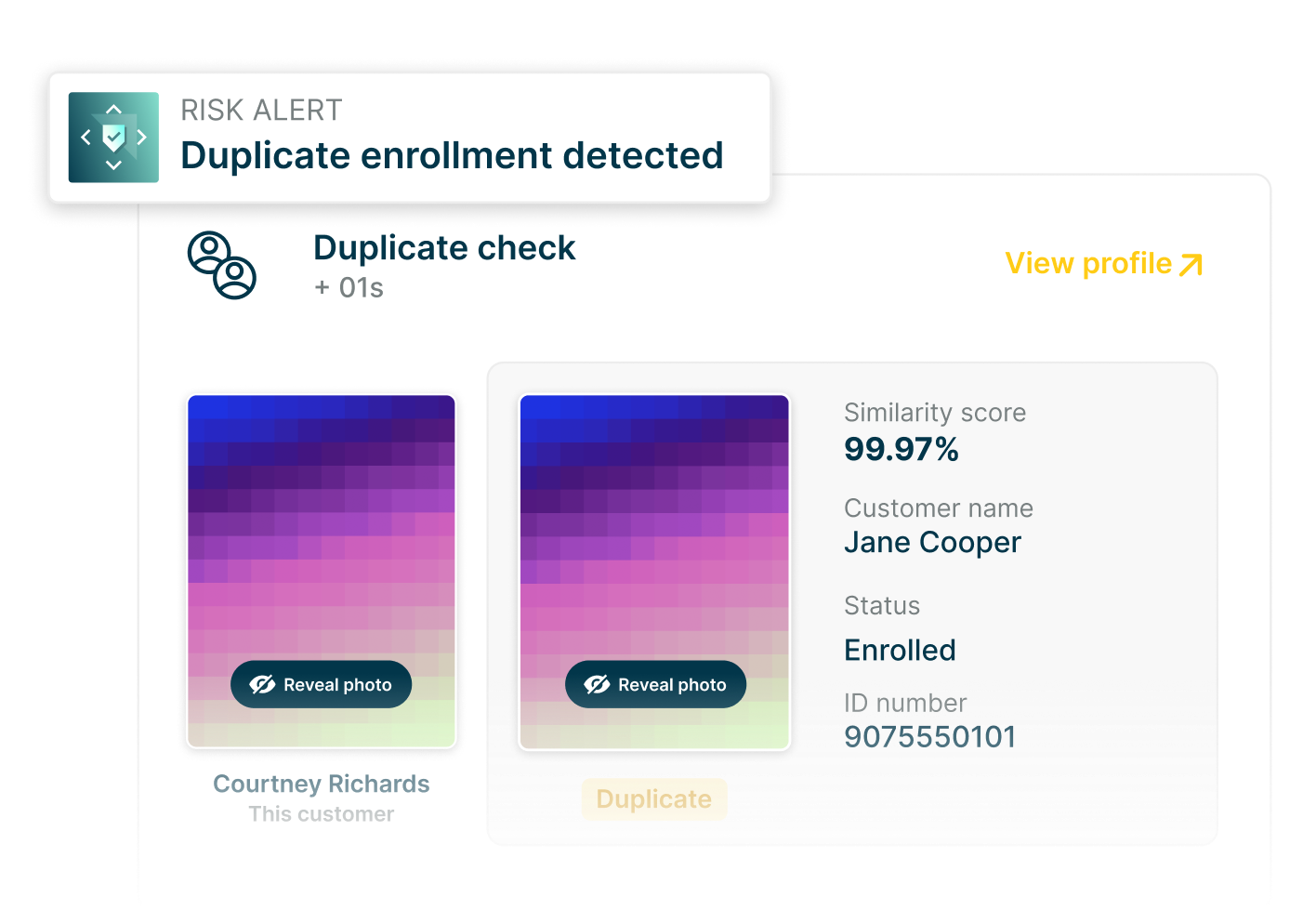Click the crossed-eye icon on Courtney's photo

(x=262, y=685)
